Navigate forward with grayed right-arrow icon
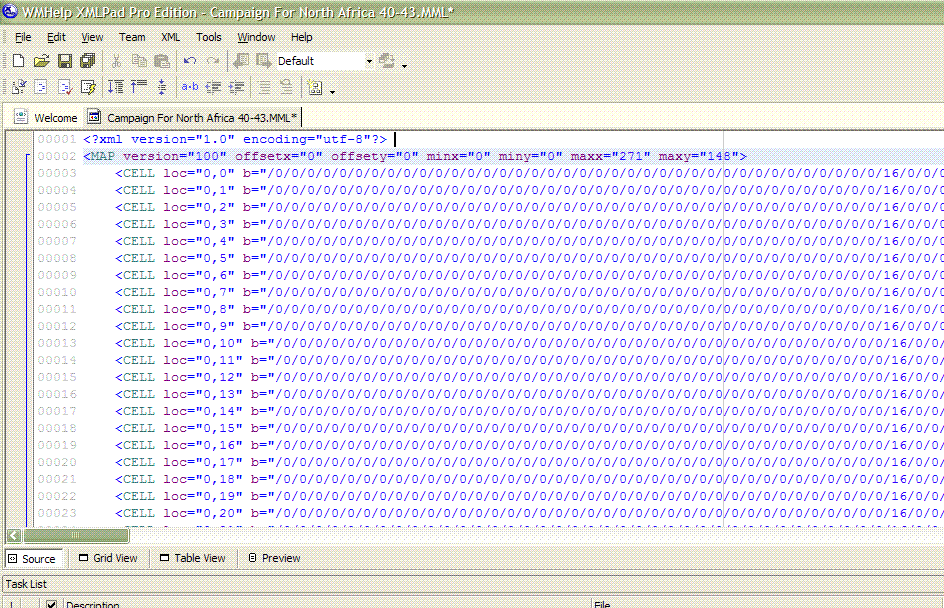944x608 pixels. click(x=264, y=61)
